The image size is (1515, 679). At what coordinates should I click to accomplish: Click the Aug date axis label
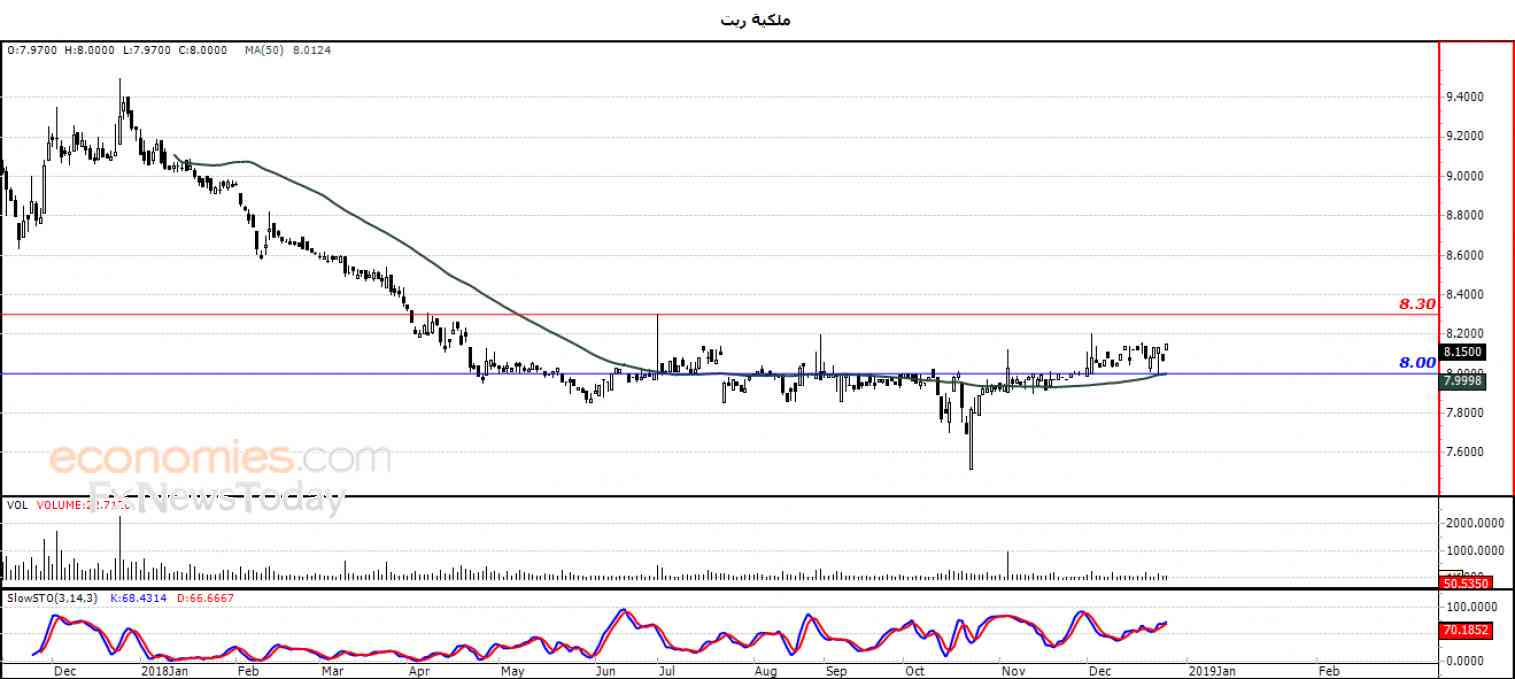point(766,671)
